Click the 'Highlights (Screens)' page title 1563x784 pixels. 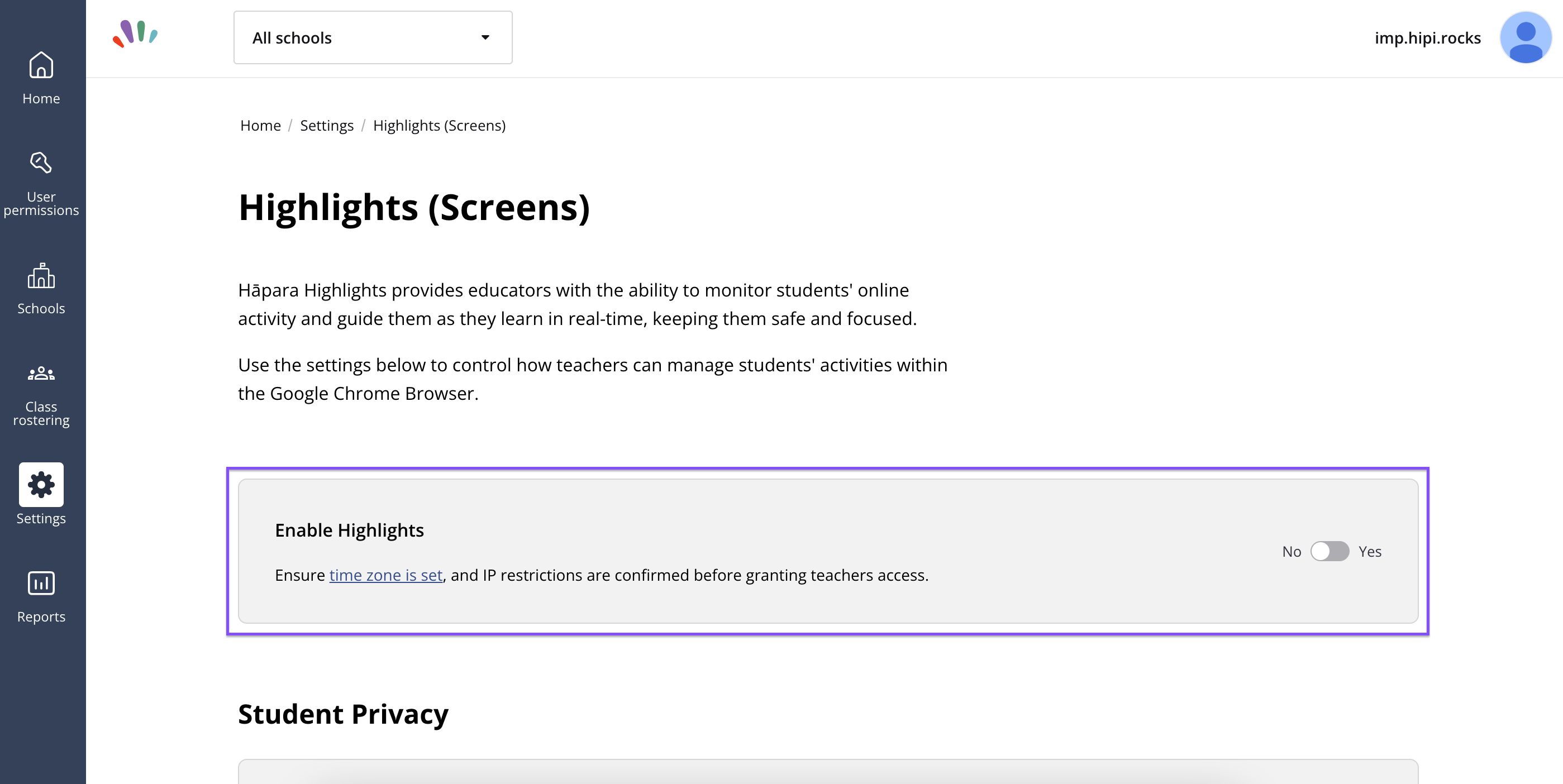[x=414, y=207]
